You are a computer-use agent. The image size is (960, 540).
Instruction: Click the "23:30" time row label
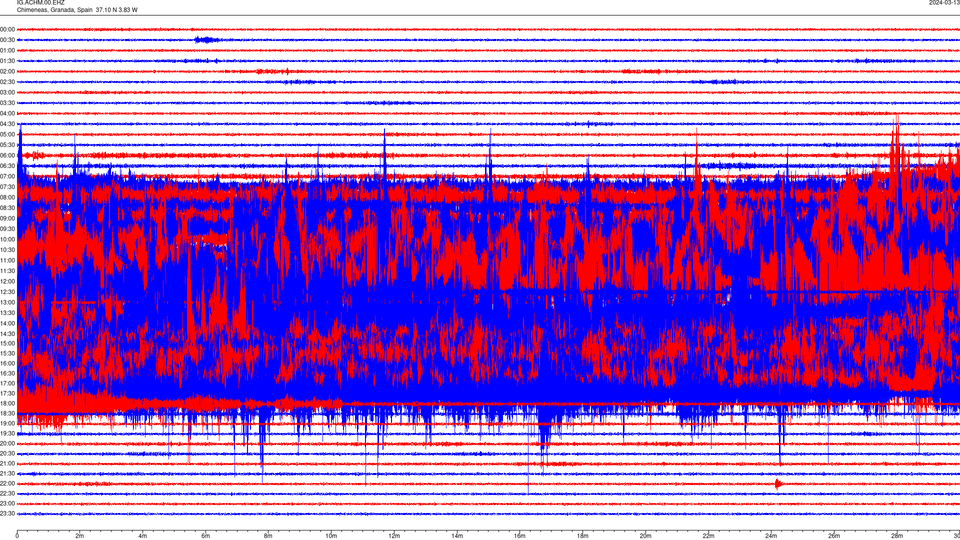coord(7,514)
